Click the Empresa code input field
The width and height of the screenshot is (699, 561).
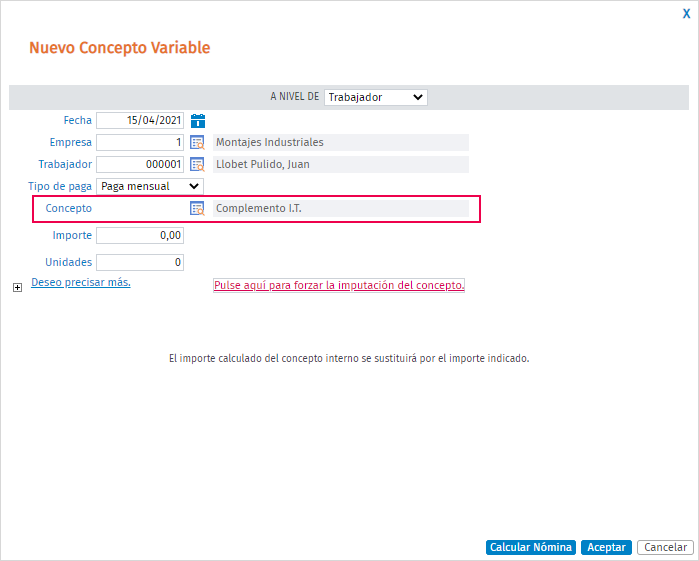point(140,142)
